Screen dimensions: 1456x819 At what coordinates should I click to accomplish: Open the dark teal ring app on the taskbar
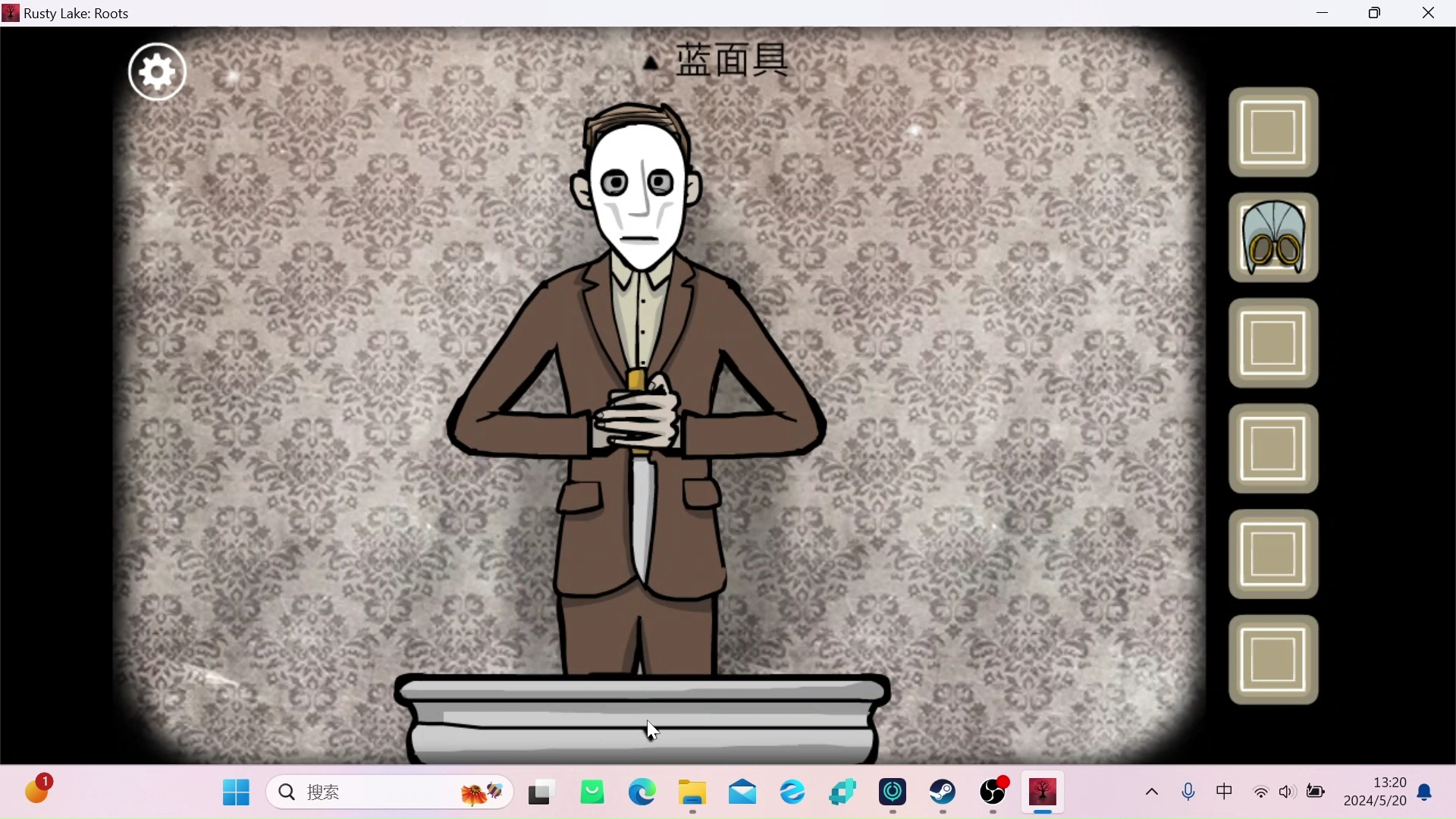coord(893,792)
